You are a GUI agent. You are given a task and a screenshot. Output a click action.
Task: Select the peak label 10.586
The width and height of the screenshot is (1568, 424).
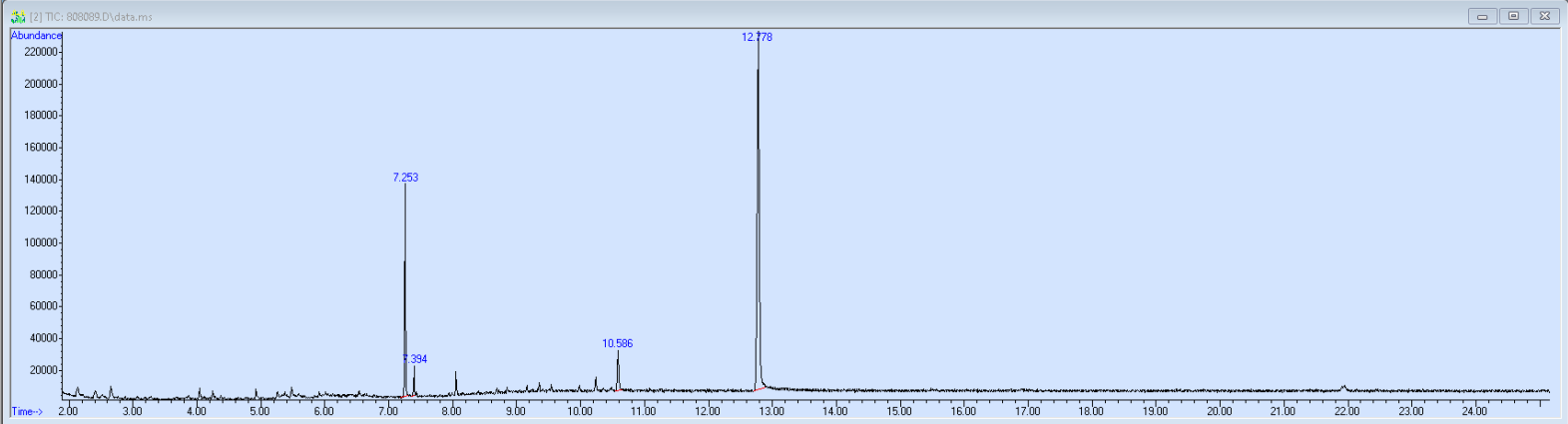coord(617,343)
